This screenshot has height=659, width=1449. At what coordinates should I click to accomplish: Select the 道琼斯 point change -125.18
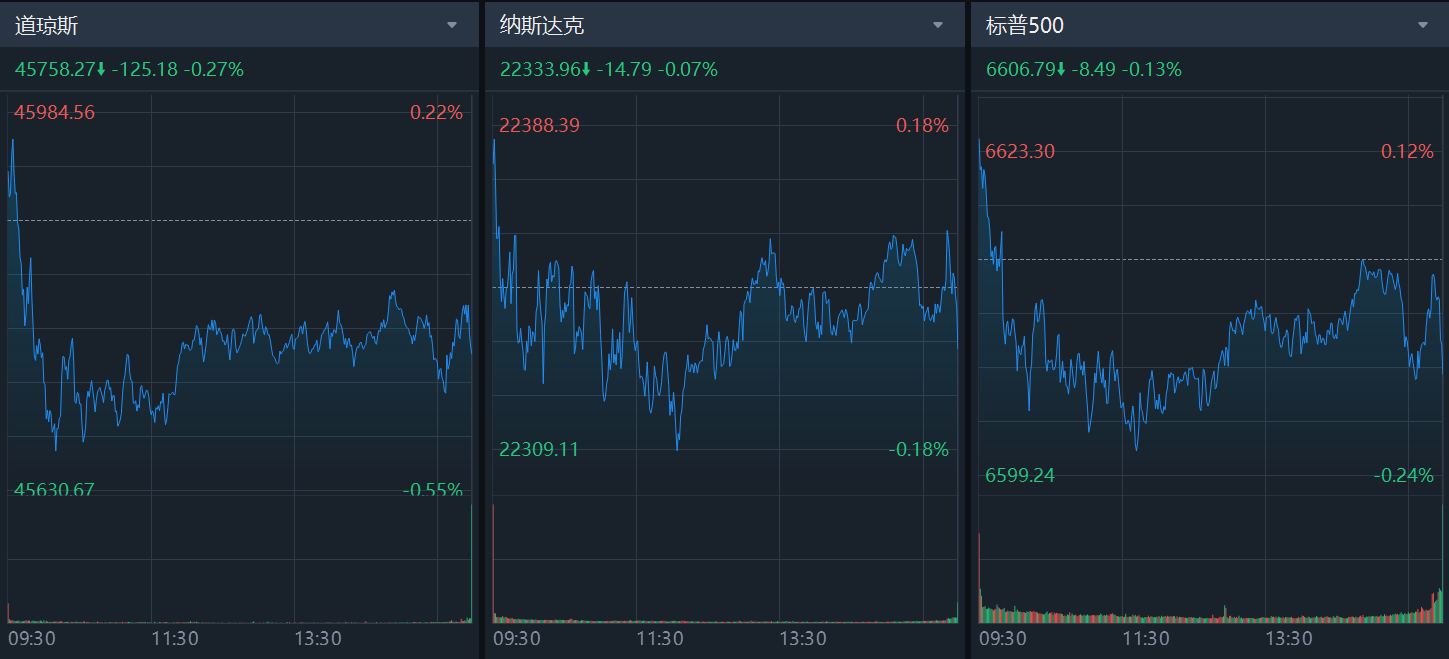pyautogui.click(x=144, y=69)
